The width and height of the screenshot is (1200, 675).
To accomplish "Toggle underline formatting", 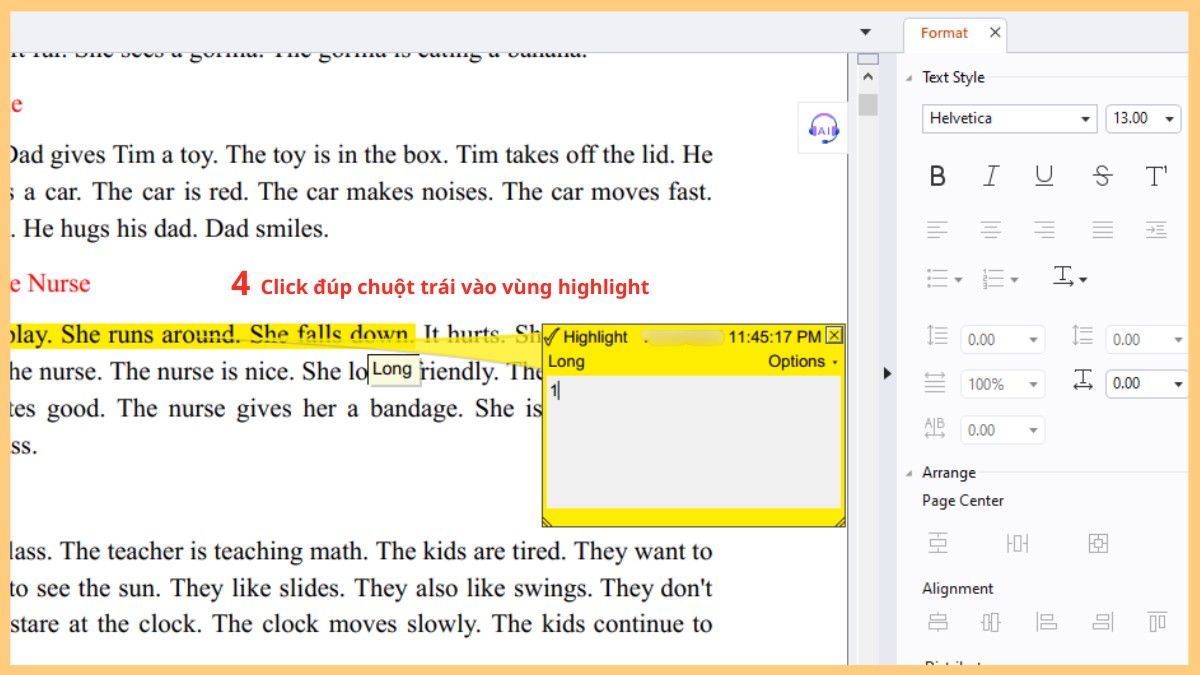I will 1044,177.
